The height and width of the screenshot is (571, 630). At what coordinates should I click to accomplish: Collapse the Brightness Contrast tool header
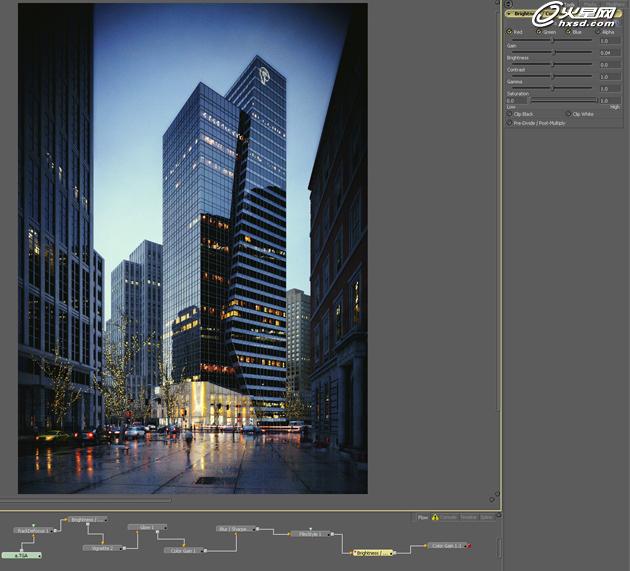pyautogui.click(x=508, y=14)
